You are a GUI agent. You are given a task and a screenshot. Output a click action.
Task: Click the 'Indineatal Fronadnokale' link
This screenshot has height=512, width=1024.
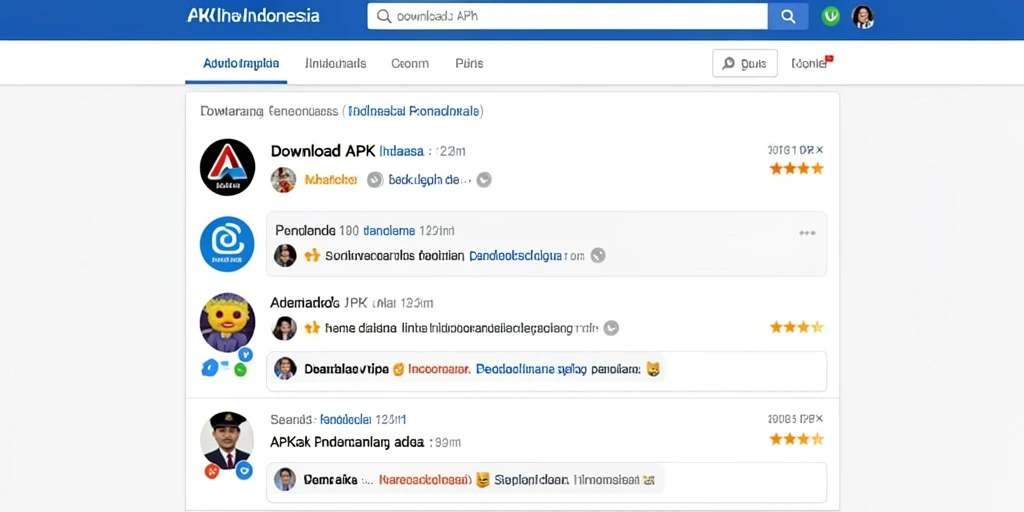pos(414,112)
